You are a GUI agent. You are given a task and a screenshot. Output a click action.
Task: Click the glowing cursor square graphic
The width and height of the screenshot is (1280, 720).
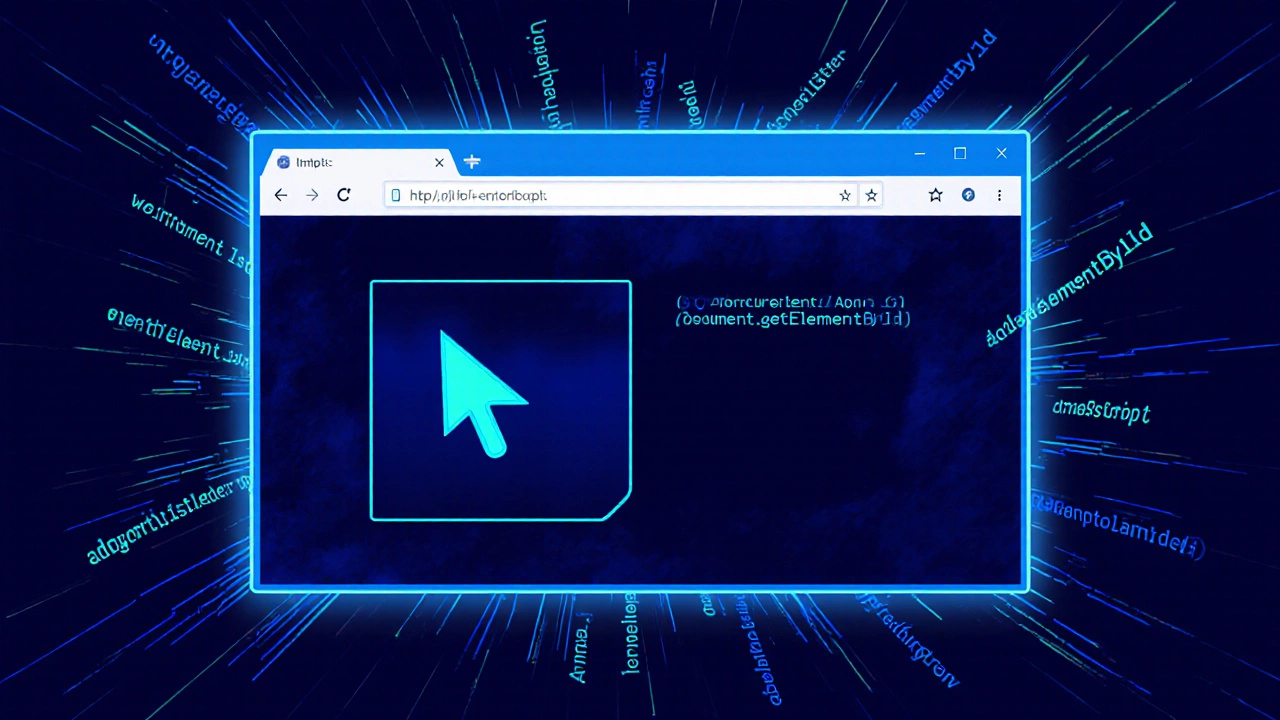coord(500,400)
